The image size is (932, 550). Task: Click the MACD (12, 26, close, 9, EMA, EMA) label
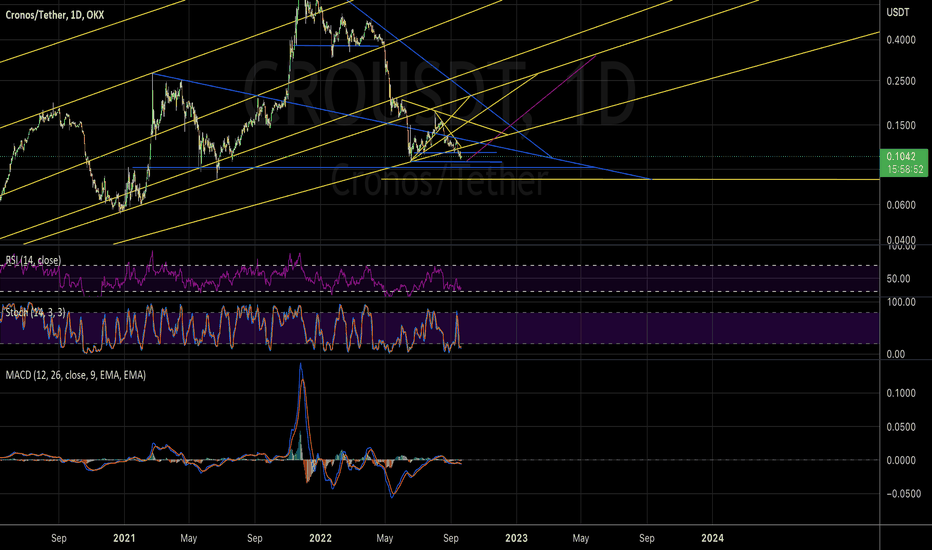(75, 375)
